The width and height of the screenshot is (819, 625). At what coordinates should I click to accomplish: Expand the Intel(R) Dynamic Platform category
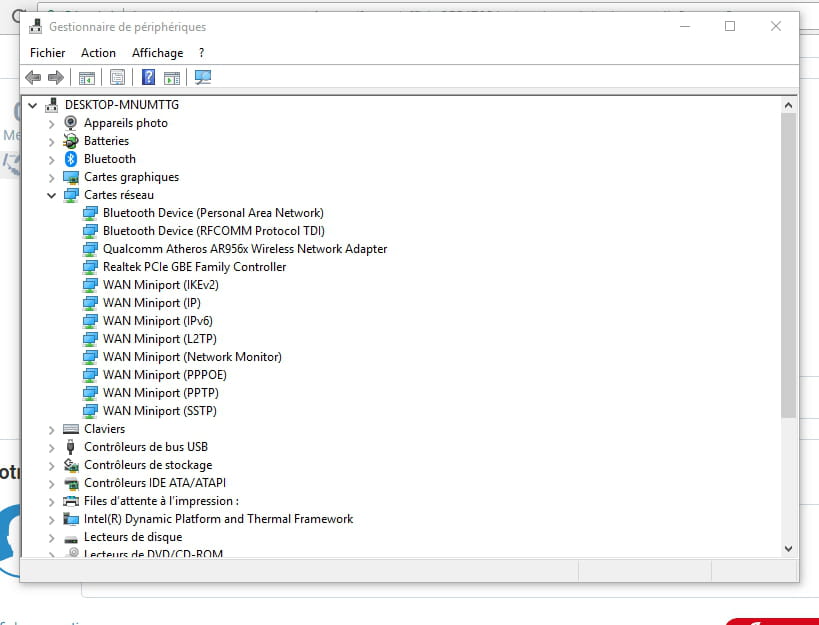click(51, 520)
